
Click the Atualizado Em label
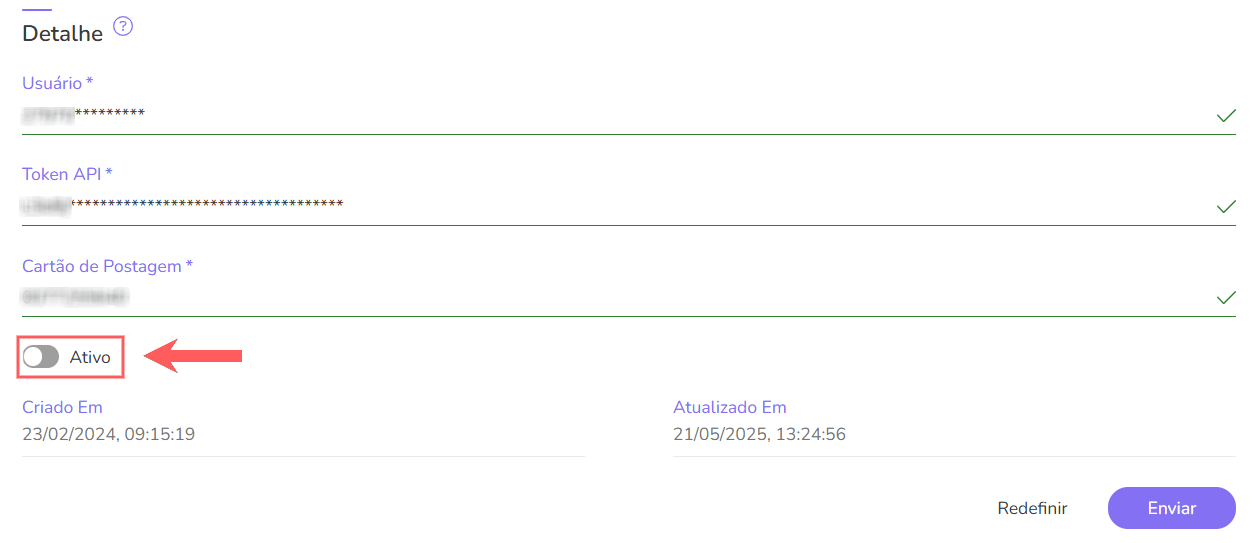tap(730, 407)
